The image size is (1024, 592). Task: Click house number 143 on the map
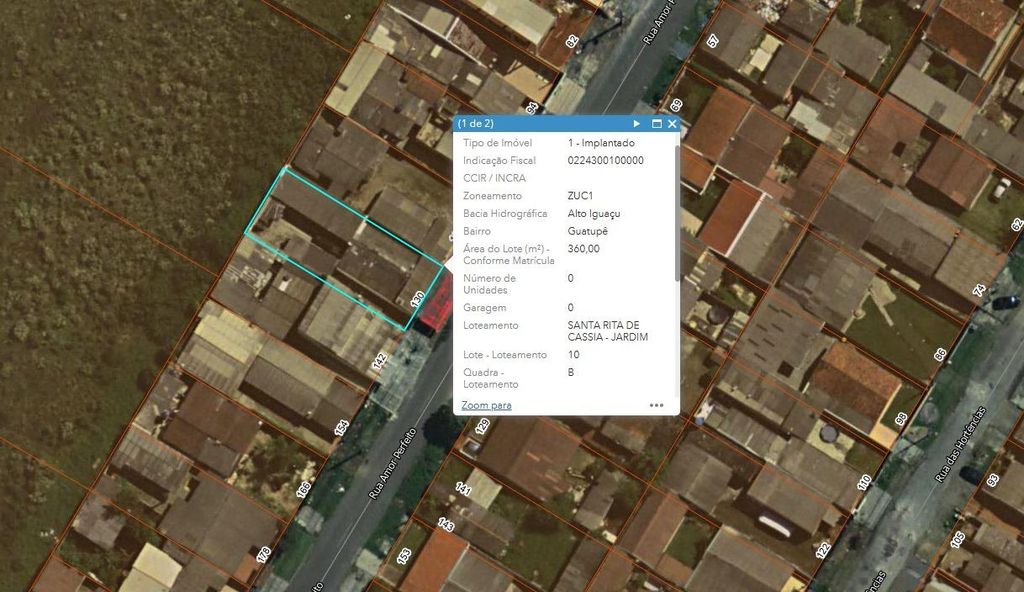446,525
